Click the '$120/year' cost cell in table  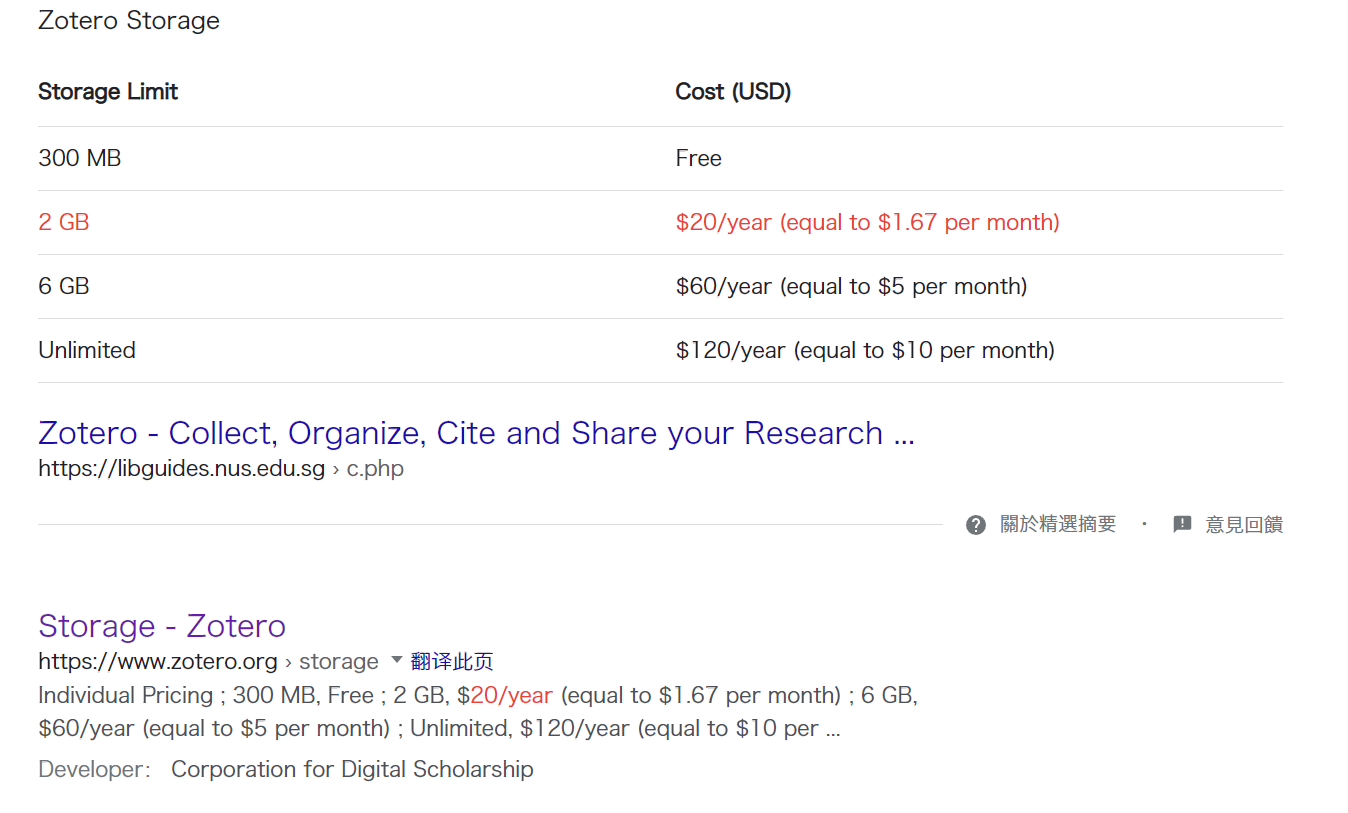865,350
